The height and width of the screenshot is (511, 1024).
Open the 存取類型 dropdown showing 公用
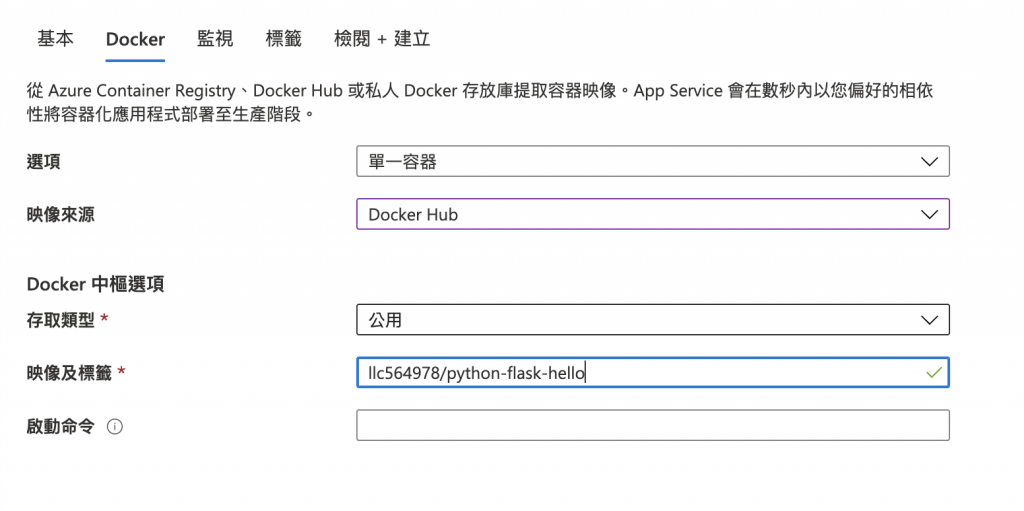coord(652,320)
